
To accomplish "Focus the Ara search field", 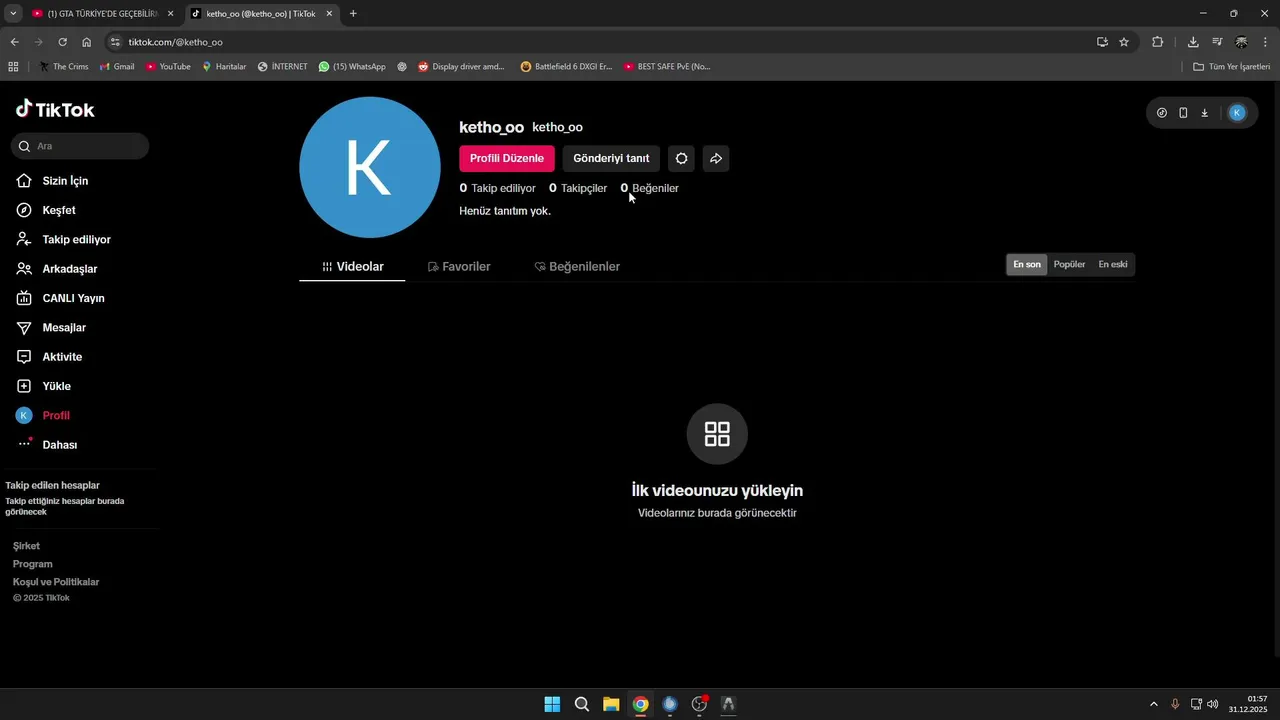I will click(x=80, y=146).
